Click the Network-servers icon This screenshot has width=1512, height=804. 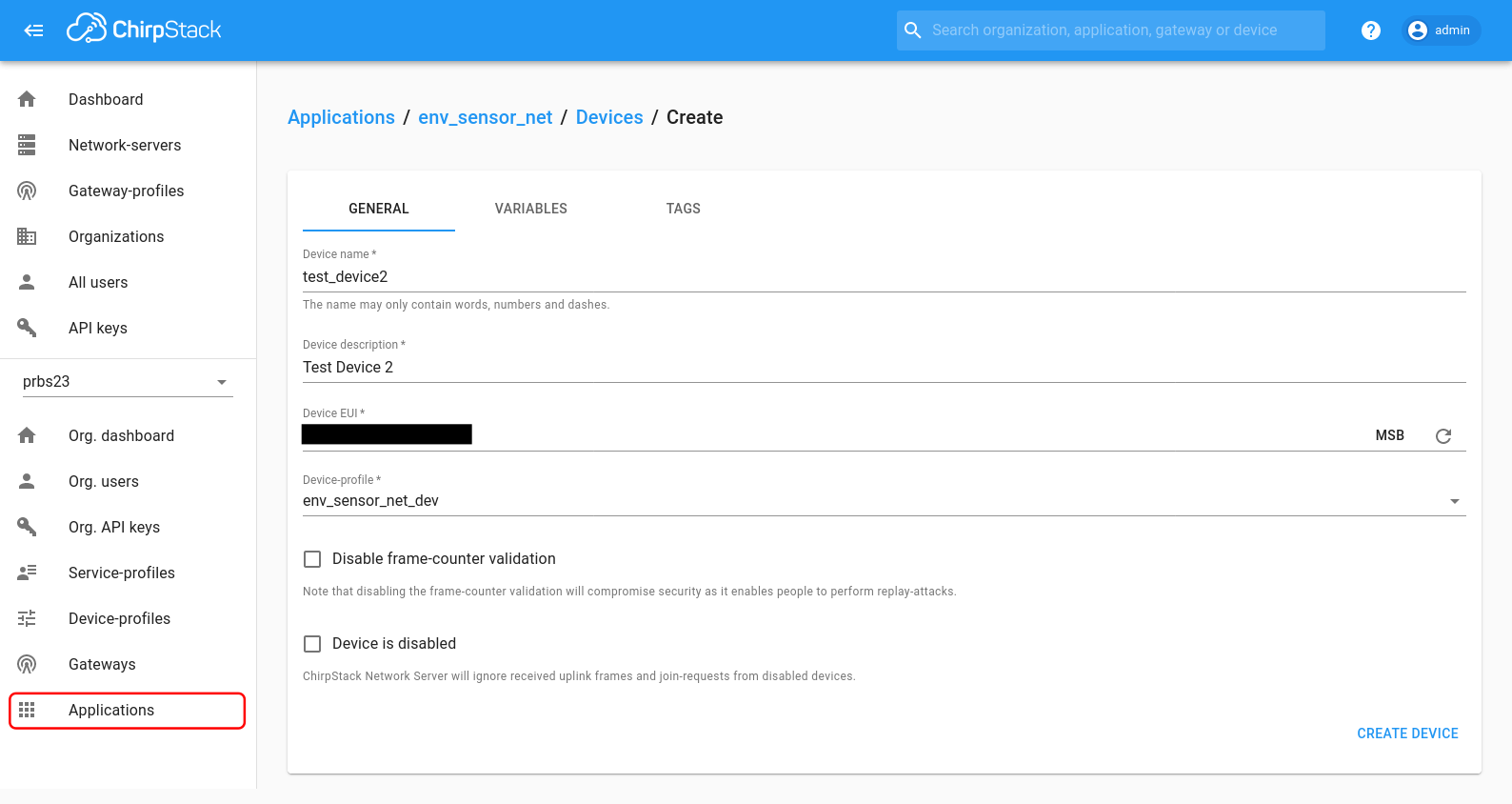pos(27,145)
